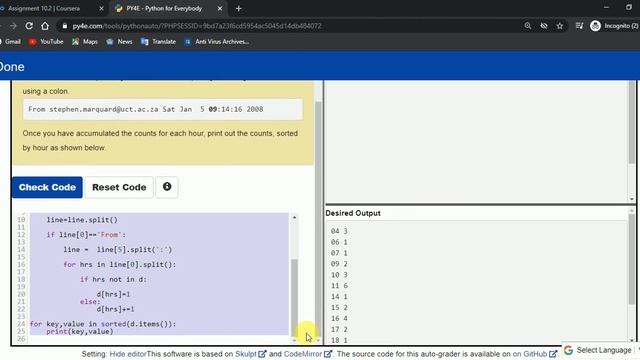Open the Anti Virus Archives bookmark

pyautogui.click(x=217, y=42)
